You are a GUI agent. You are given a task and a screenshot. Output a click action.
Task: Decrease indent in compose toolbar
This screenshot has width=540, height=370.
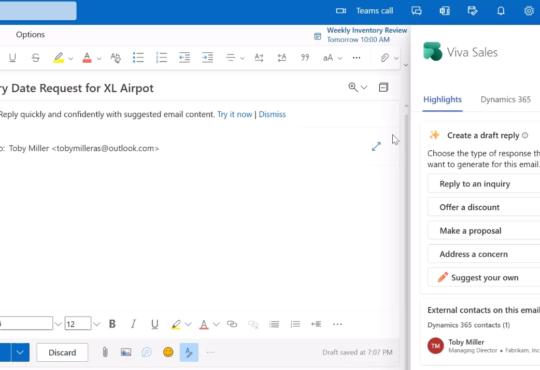316,324
